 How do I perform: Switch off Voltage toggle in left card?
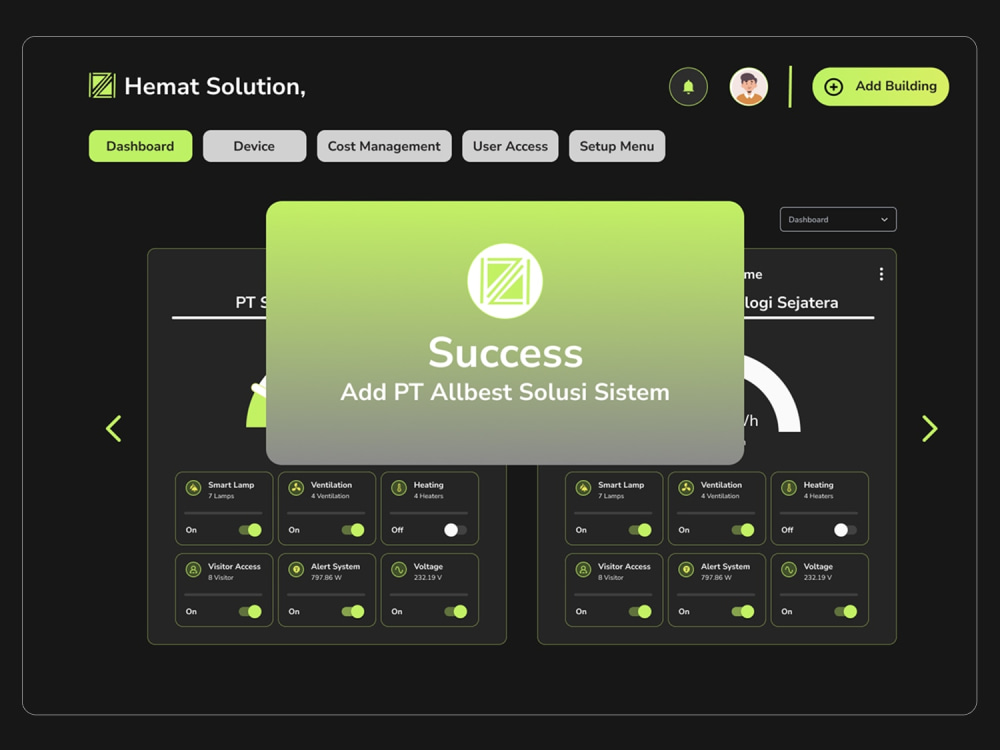click(455, 612)
